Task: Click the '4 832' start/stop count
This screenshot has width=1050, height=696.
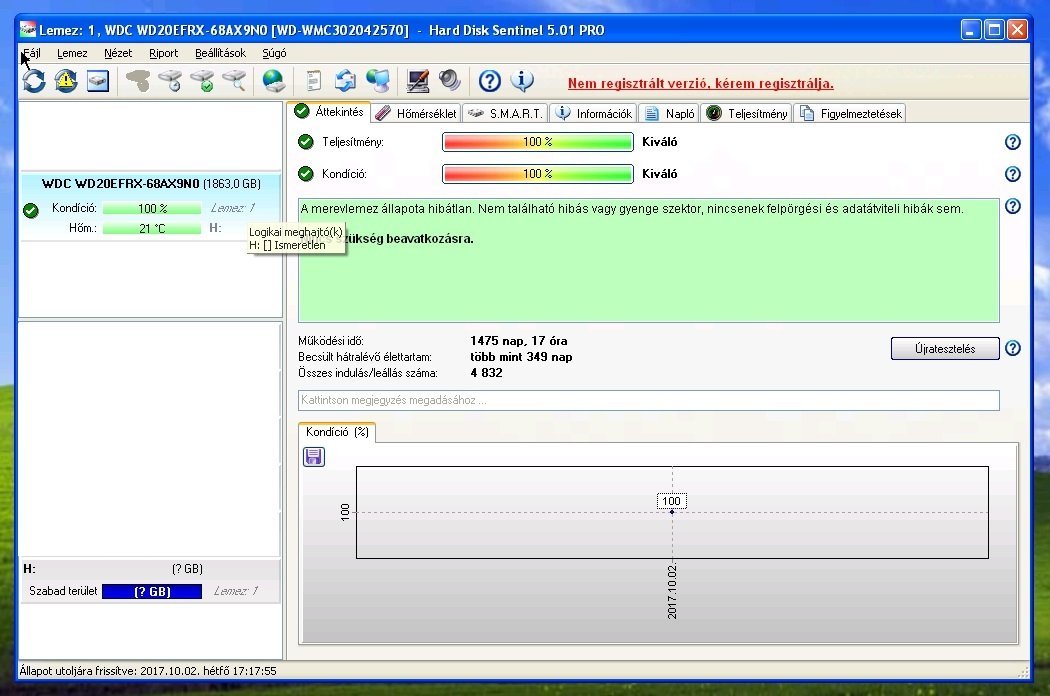Action: (x=486, y=373)
